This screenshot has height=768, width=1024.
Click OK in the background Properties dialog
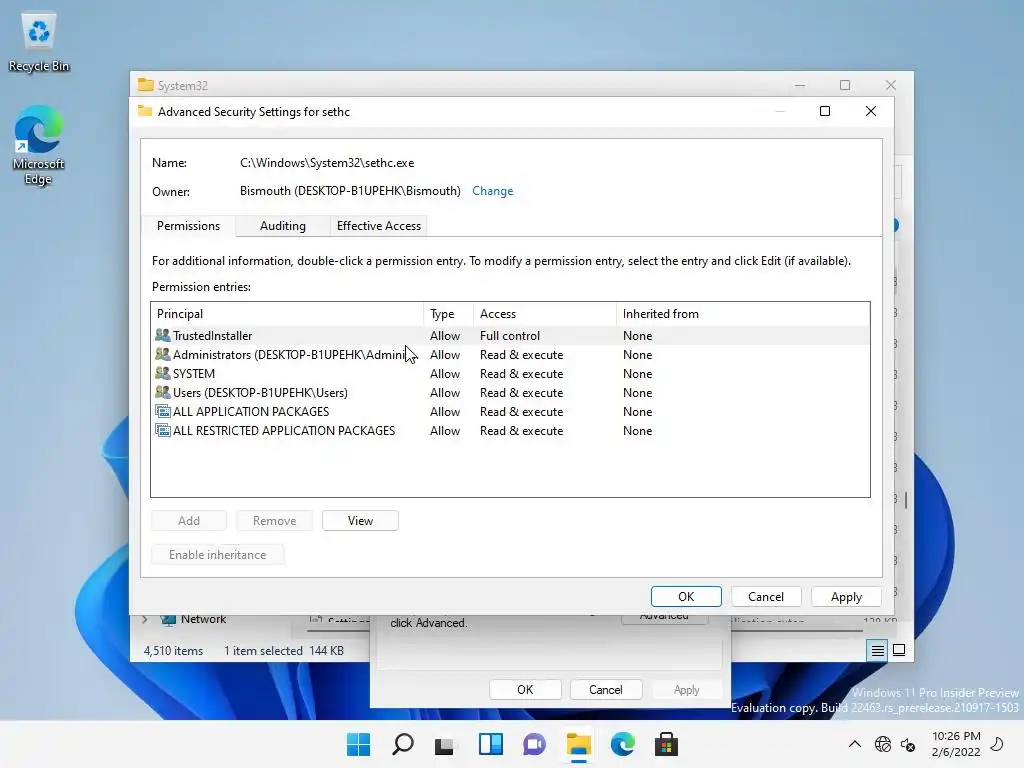(525, 690)
